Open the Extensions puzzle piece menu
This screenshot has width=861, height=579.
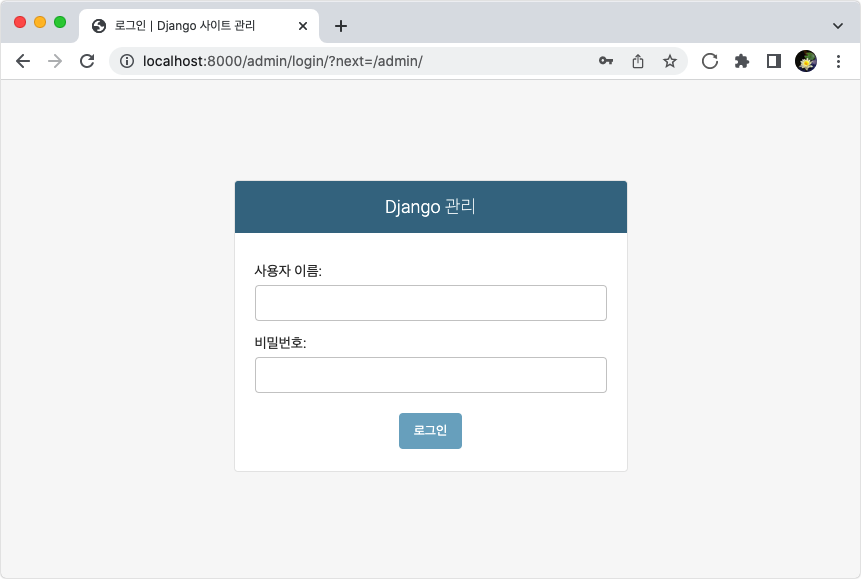(742, 61)
